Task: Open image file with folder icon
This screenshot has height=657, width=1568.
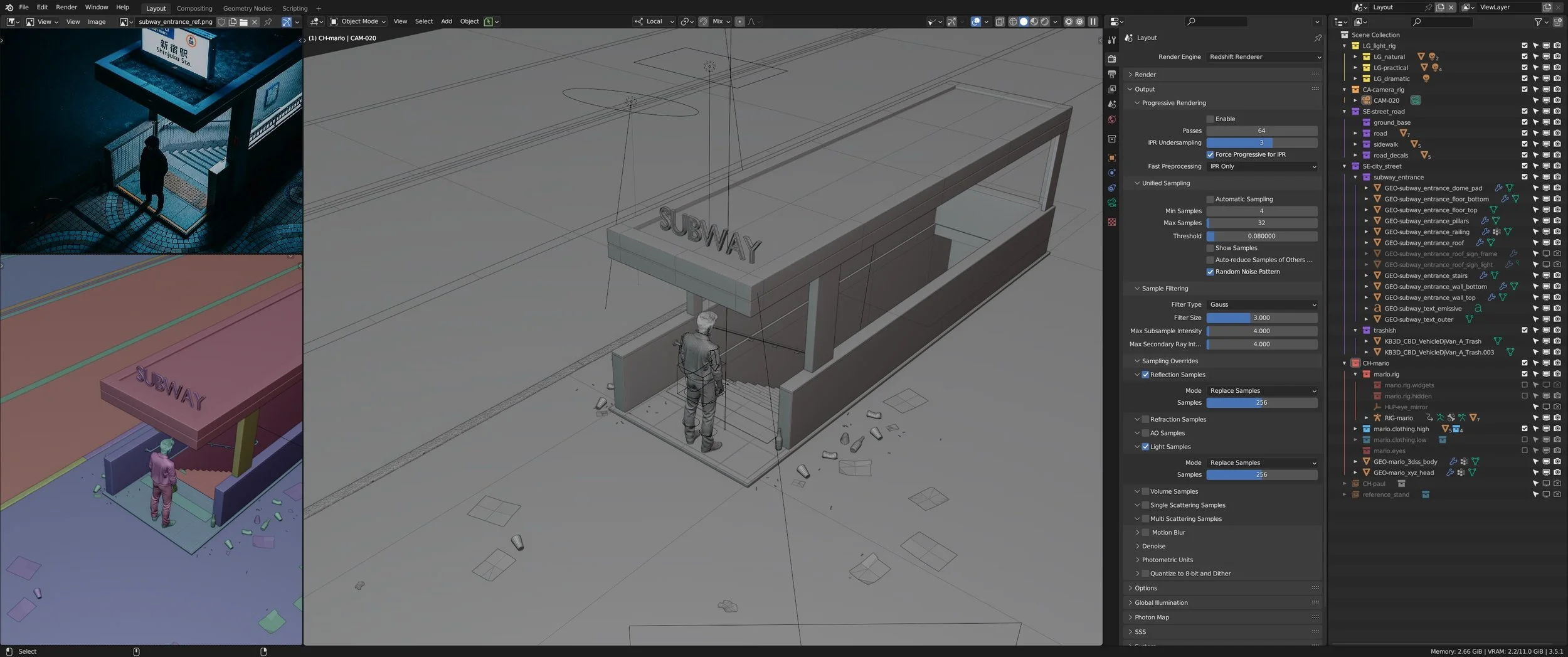Action: tap(243, 21)
